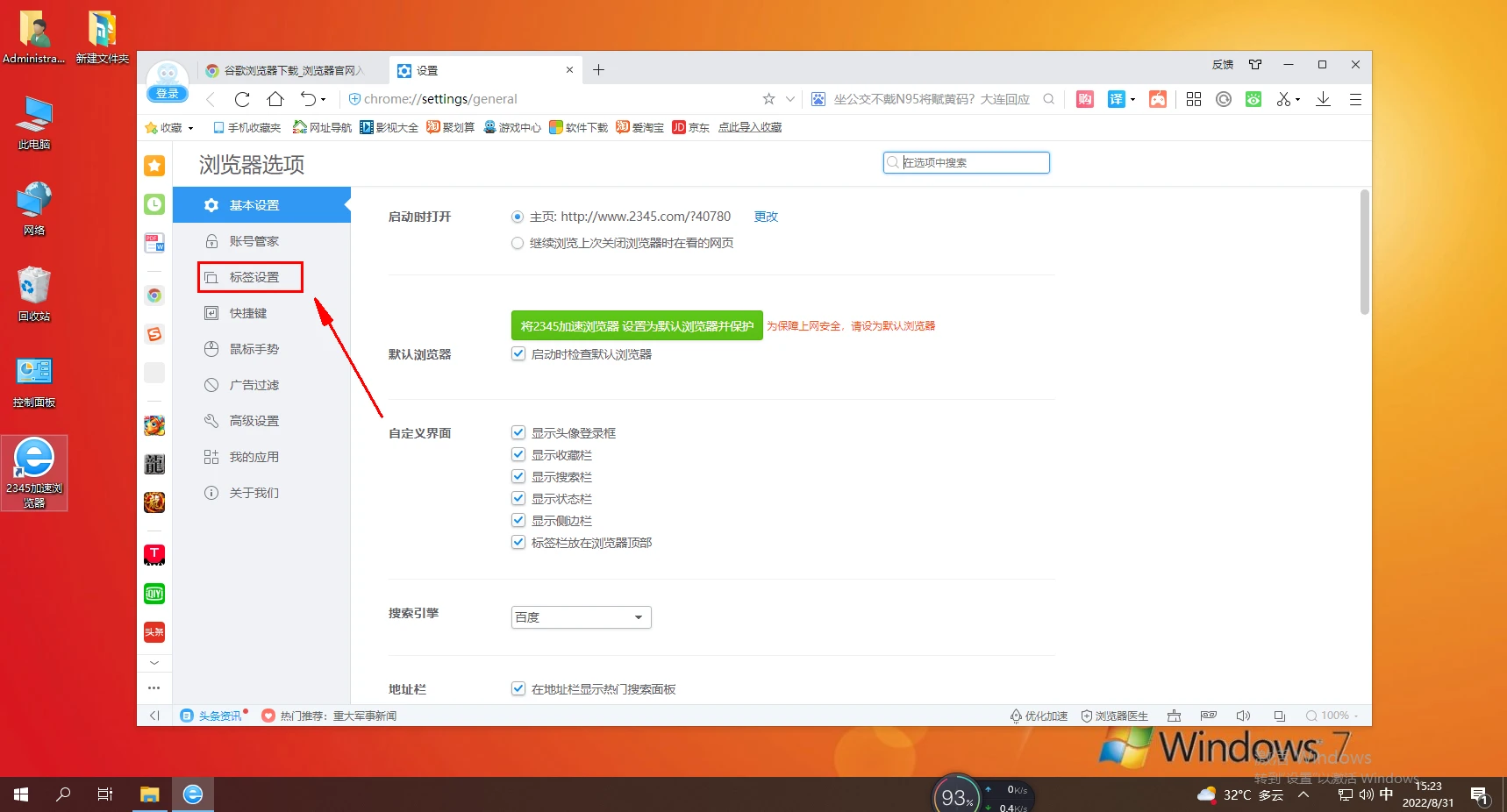Toggle 显示头像登录框 checkbox
Image resolution: width=1507 pixels, height=812 pixels.
pyautogui.click(x=518, y=432)
